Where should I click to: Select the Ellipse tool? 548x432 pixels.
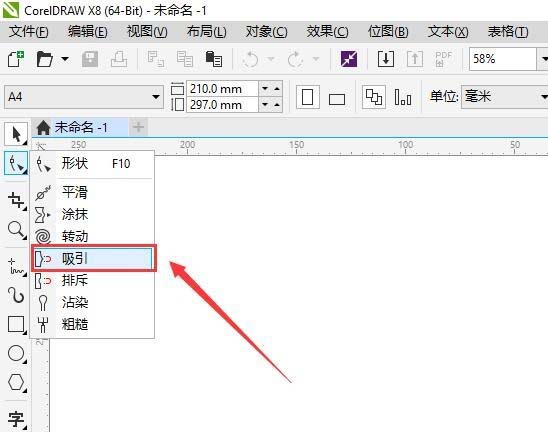[x=16, y=353]
